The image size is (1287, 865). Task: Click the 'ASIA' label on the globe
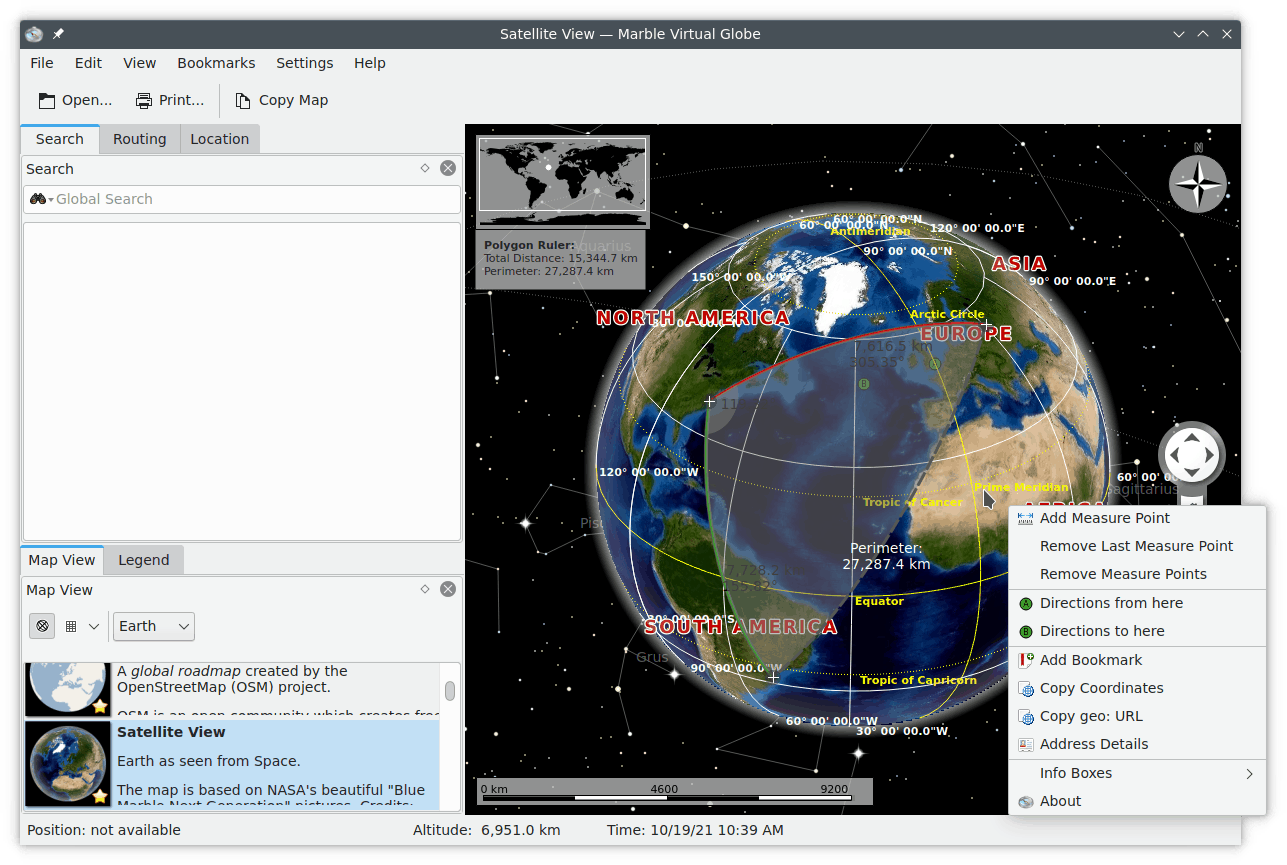(x=1019, y=264)
